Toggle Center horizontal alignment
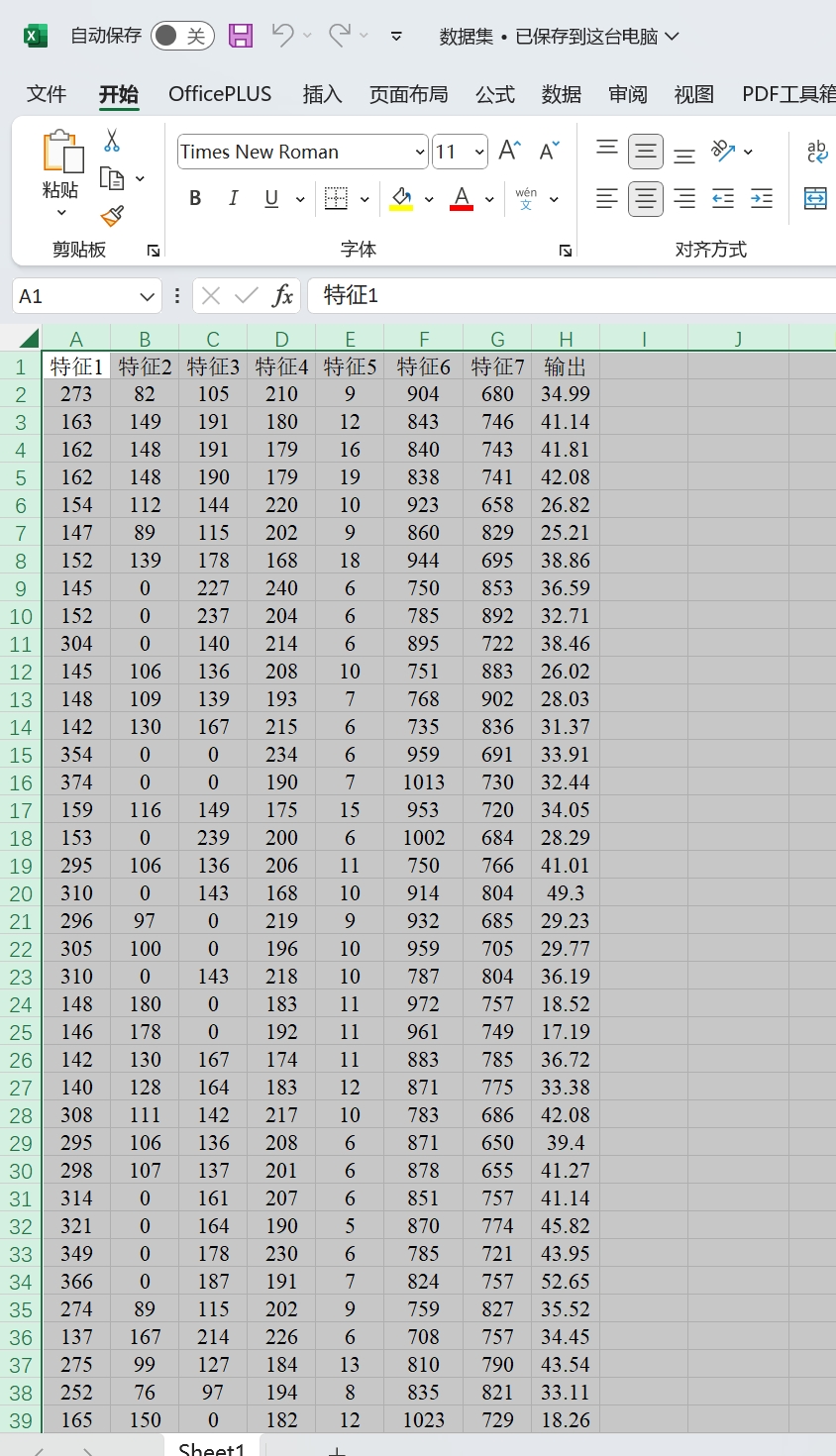Viewport: 836px width, 1456px height. [x=646, y=199]
